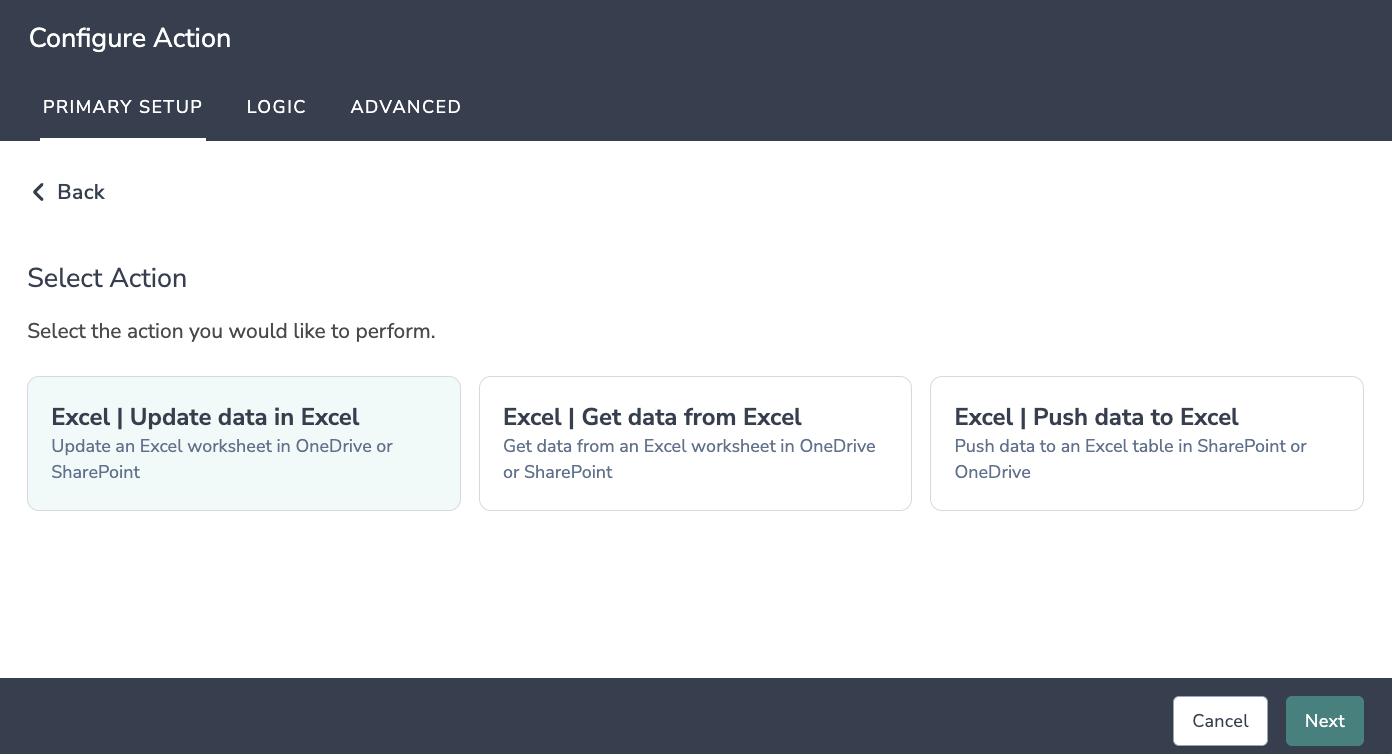Screen dimensions: 1392x754
Task: Go back using the Back link
Action: (80, 192)
